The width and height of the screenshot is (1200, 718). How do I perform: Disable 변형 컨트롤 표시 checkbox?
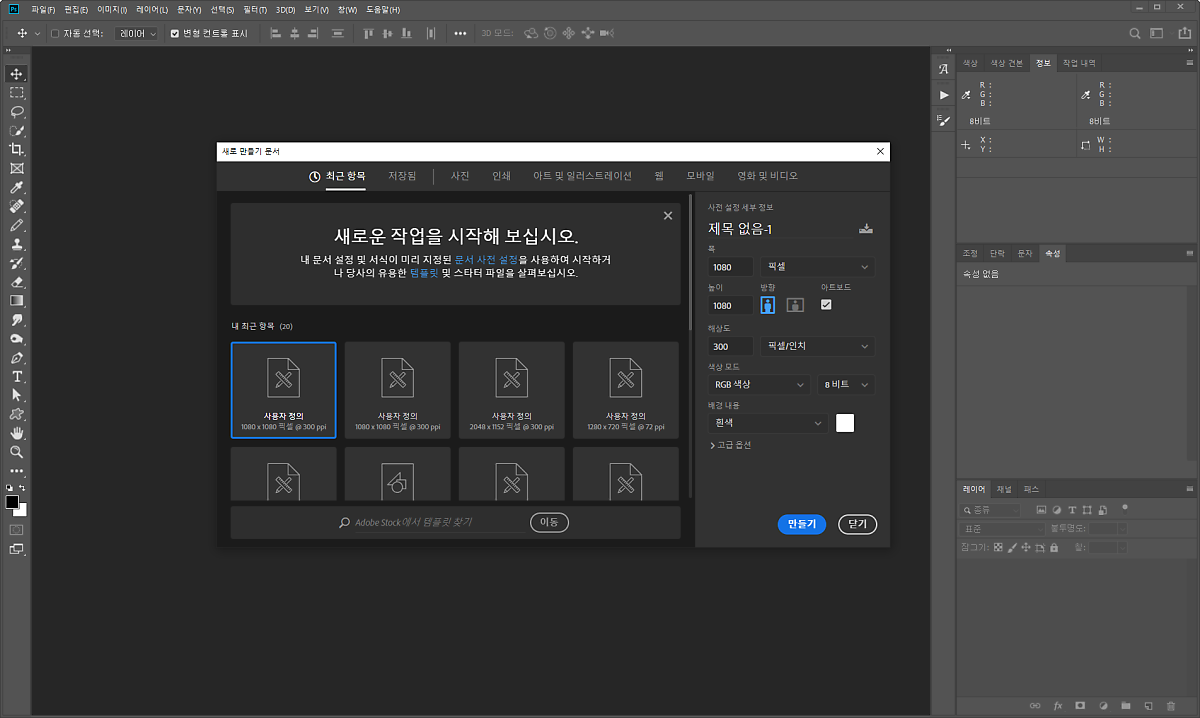tap(175, 33)
